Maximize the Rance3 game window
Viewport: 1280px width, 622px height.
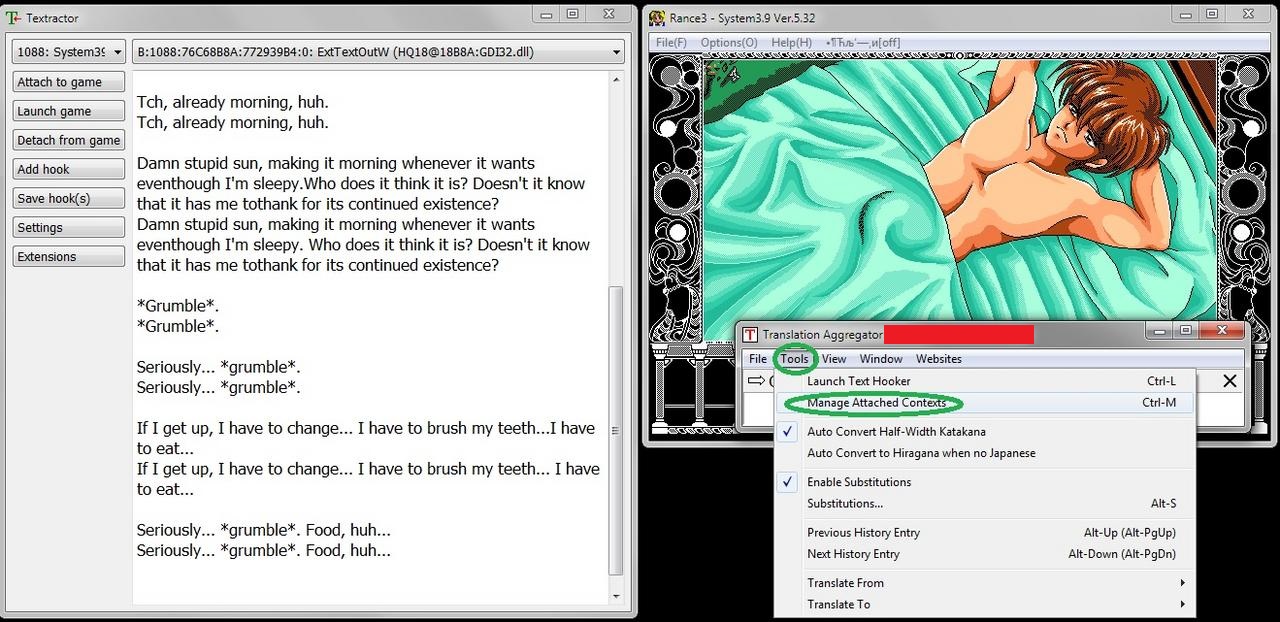(1212, 14)
